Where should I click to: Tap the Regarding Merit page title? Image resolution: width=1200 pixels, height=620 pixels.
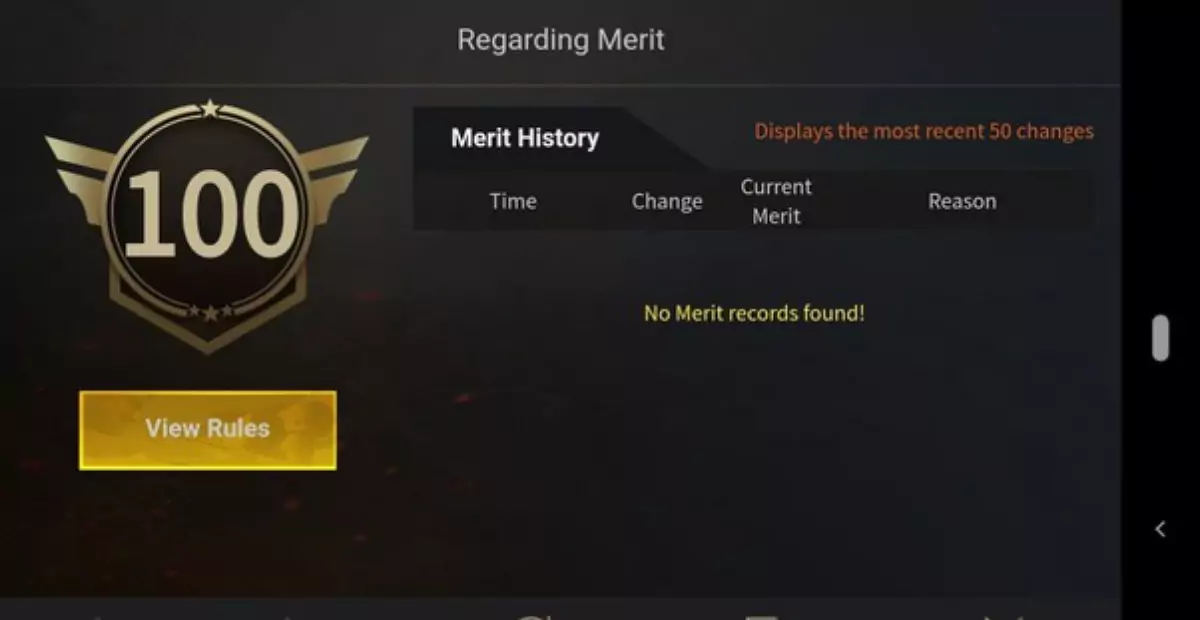coord(561,40)
